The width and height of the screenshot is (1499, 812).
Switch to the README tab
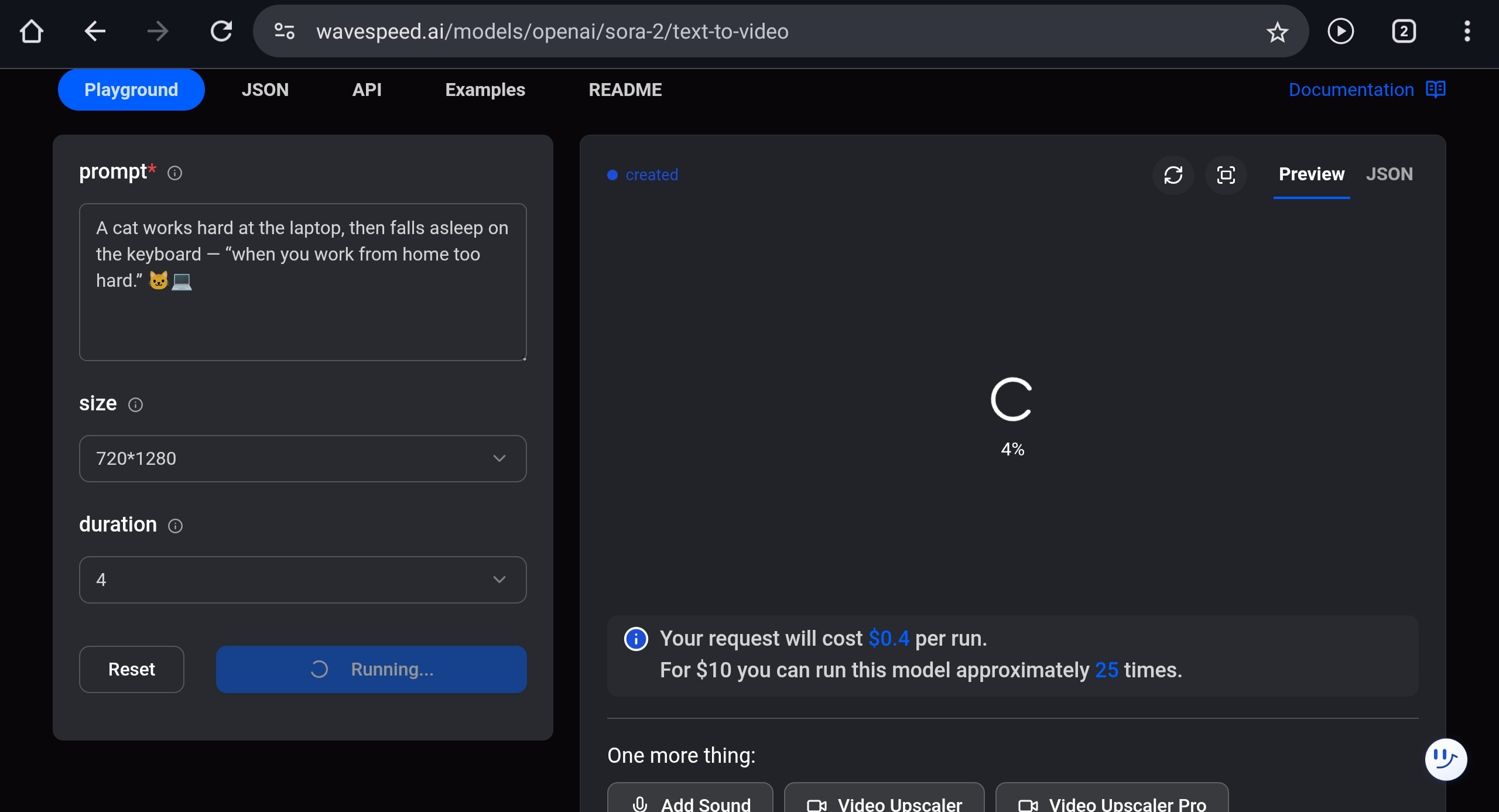625,90
